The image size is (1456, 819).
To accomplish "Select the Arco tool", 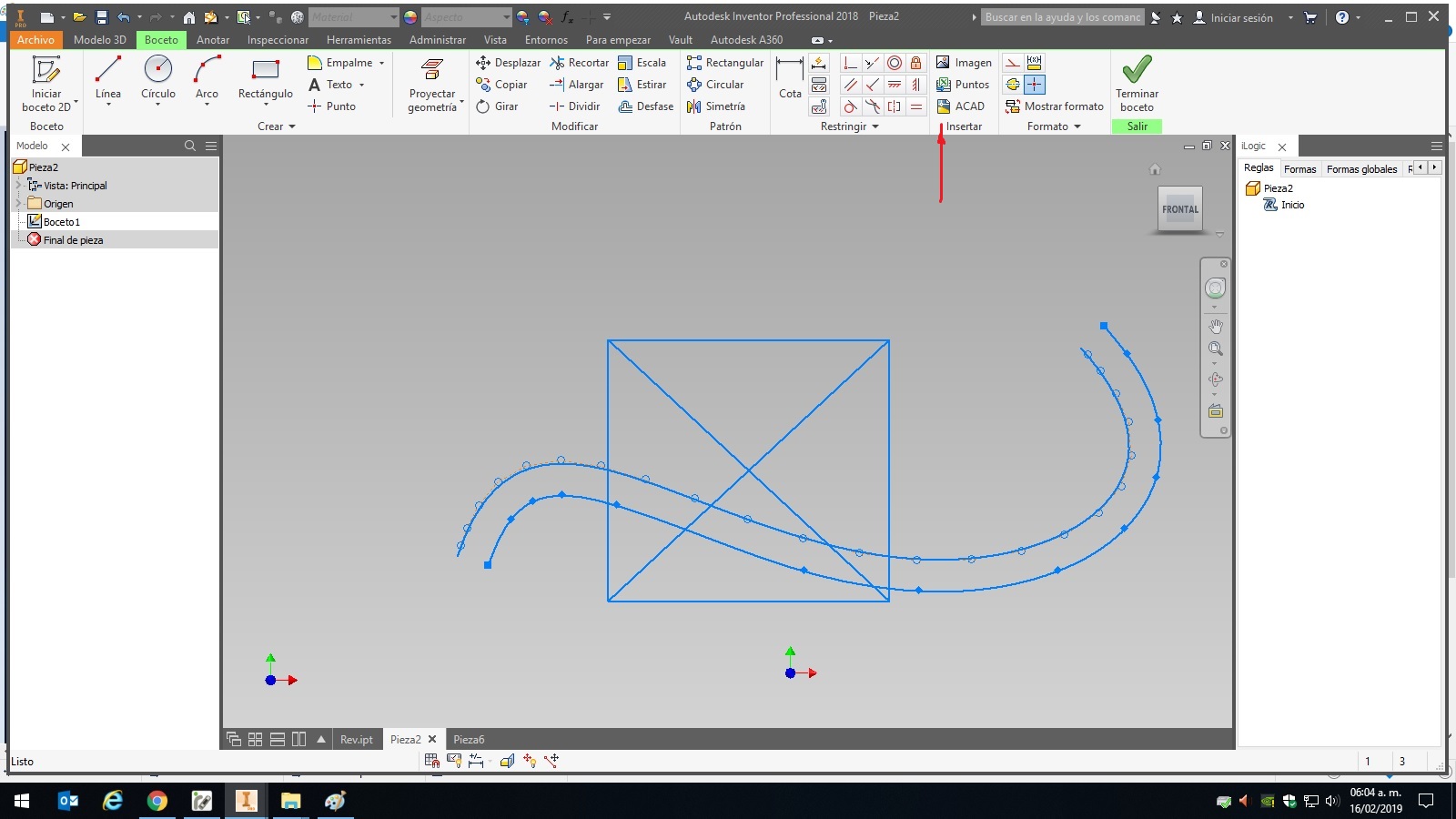I will click(x=206, y=80).
